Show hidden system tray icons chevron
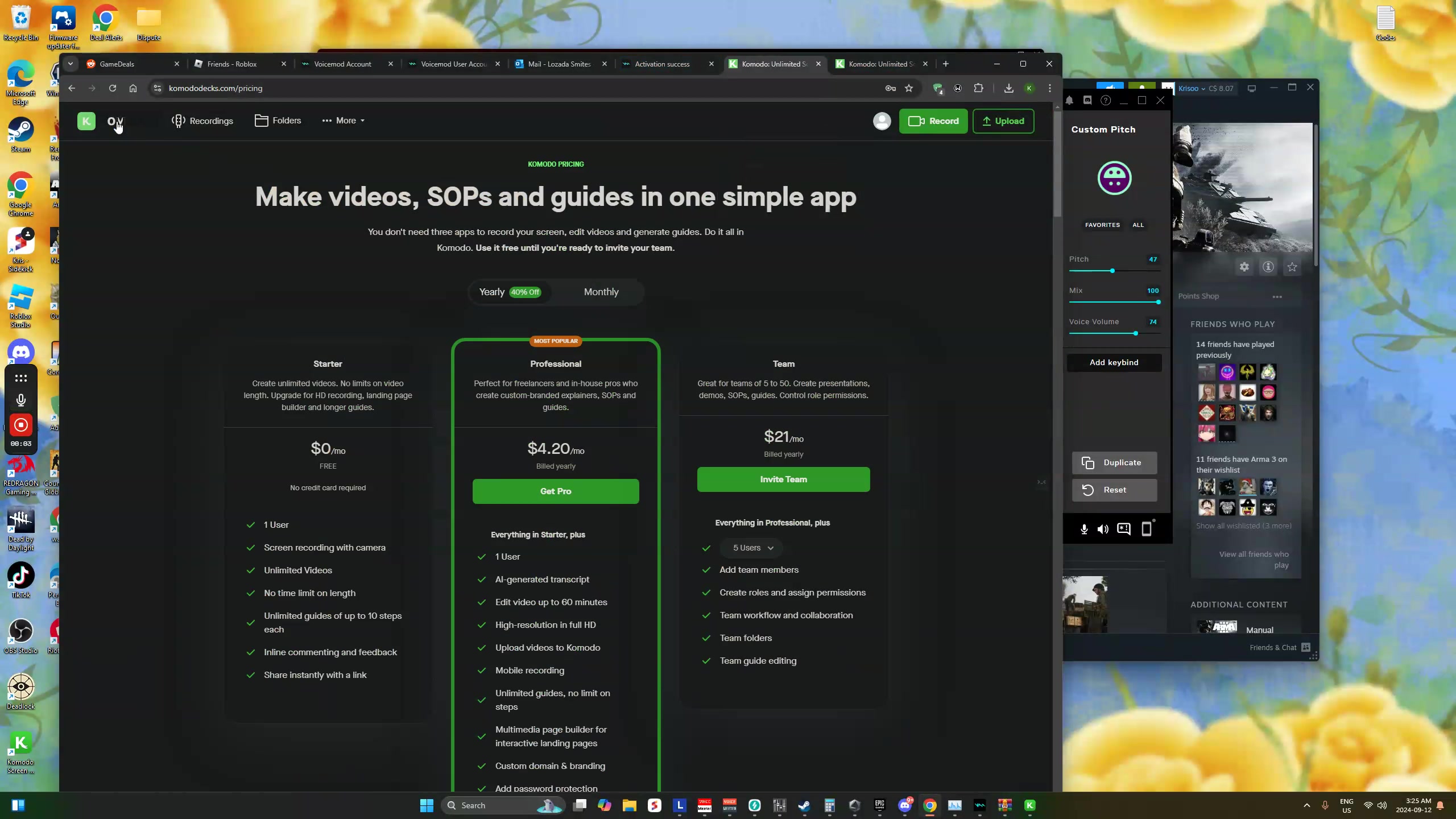This screenshot has width=1456, height=819. click(x=1306, y=805)
